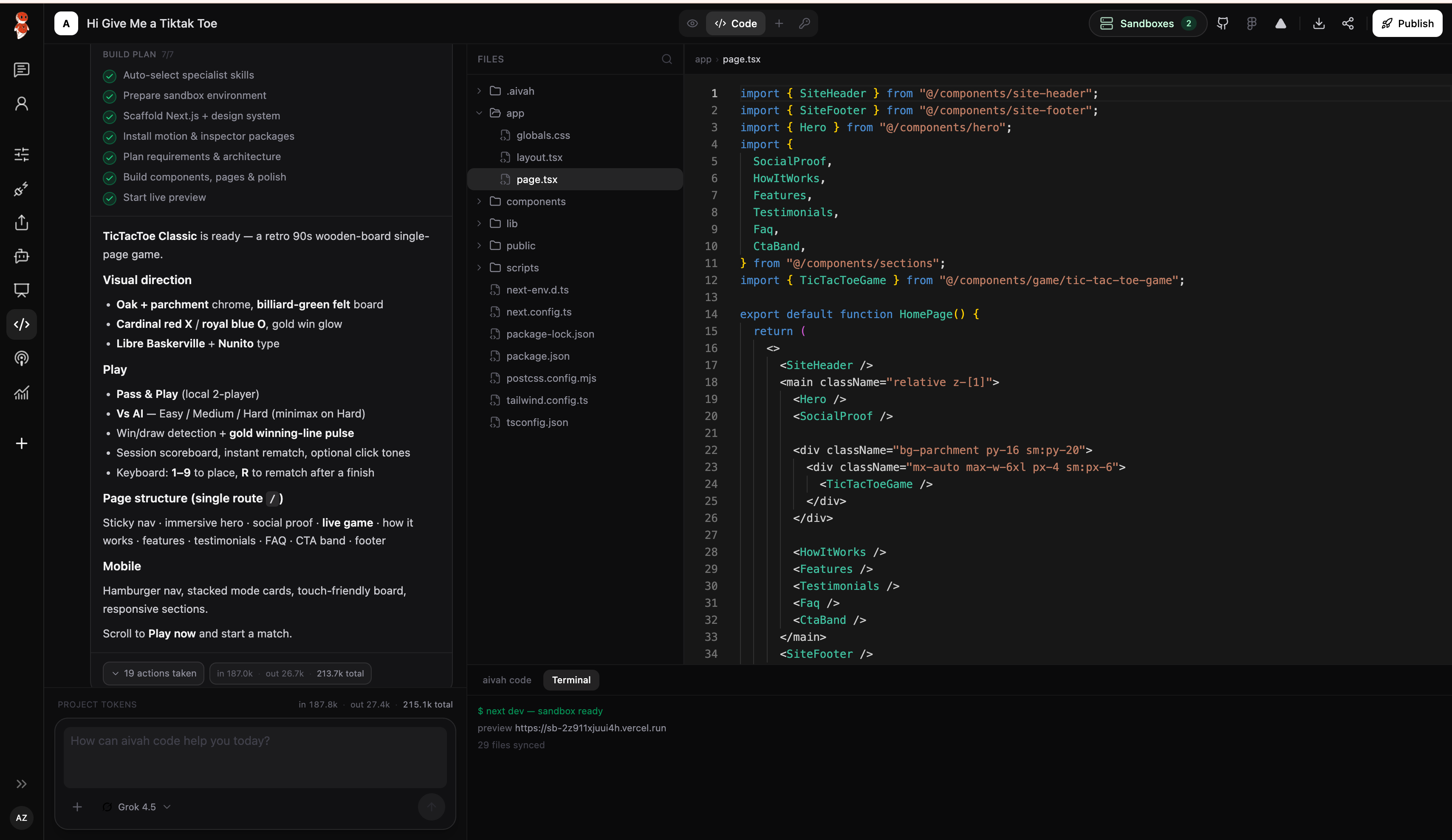Select the code brackets sidebar icon
The width and height of the screenshot is (1452, 840).
(x=22, y=324)
